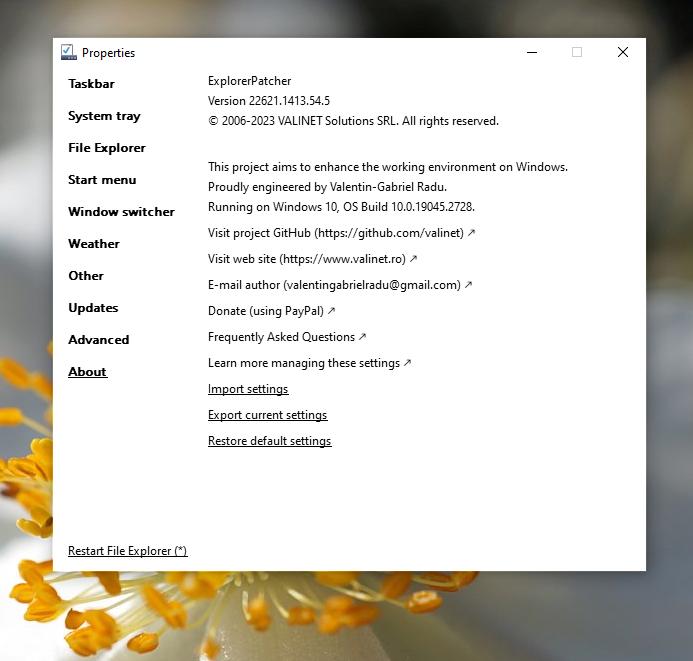The height and width of the screenshot is (661, 693).
Task: Go to Window switcher settings
Action: [x=121, y=212]
